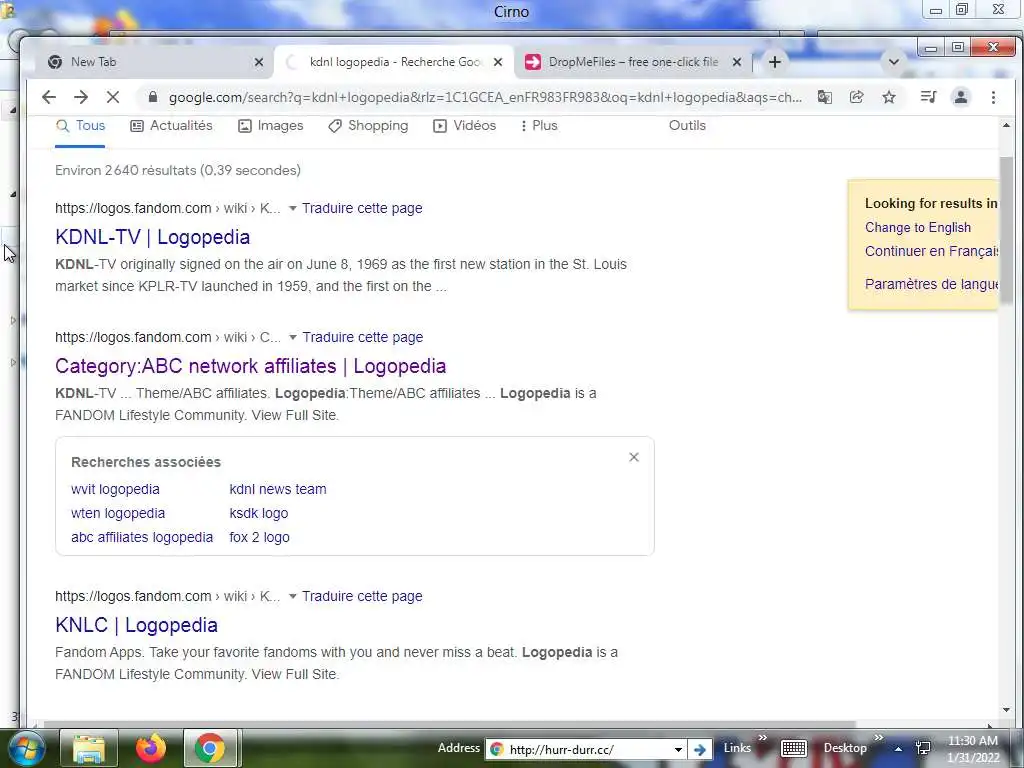Screen dimensions: 1024x768
Task: Close the New Tab tab
Action: [x=259, y=62]
